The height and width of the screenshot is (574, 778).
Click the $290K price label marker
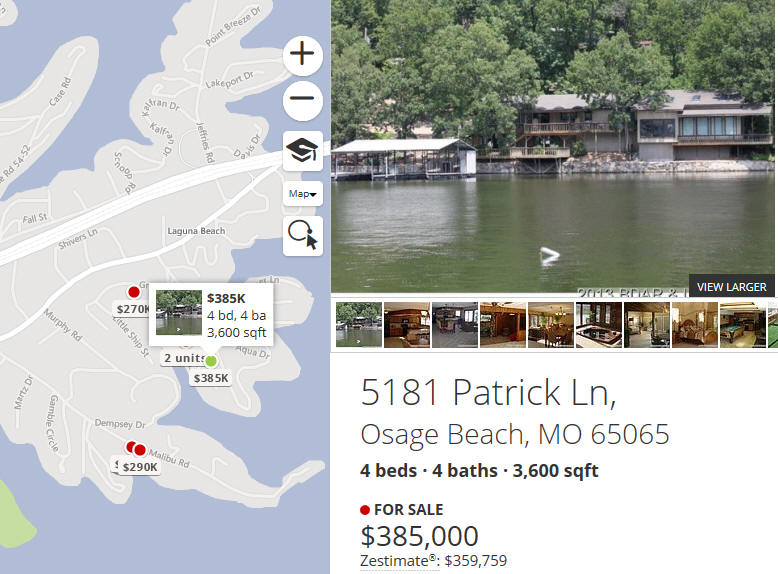[x=140, y=467]
